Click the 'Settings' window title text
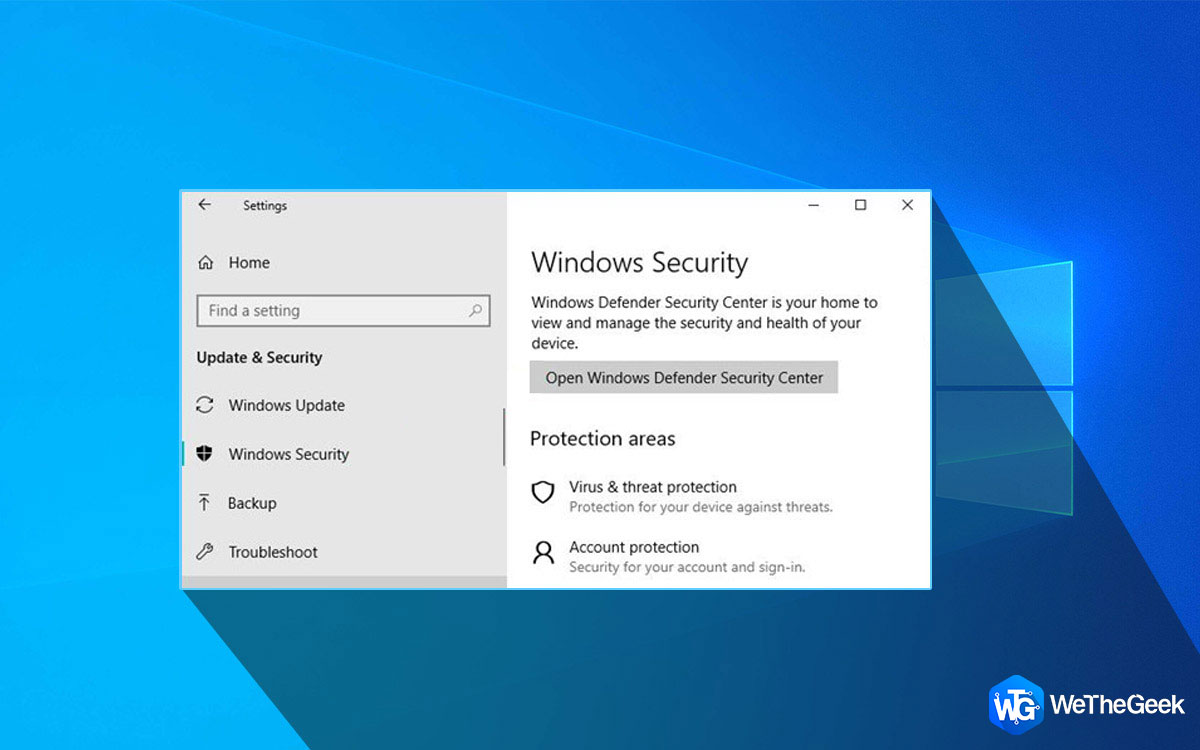The image size is (1200, 750). [265, 206]
